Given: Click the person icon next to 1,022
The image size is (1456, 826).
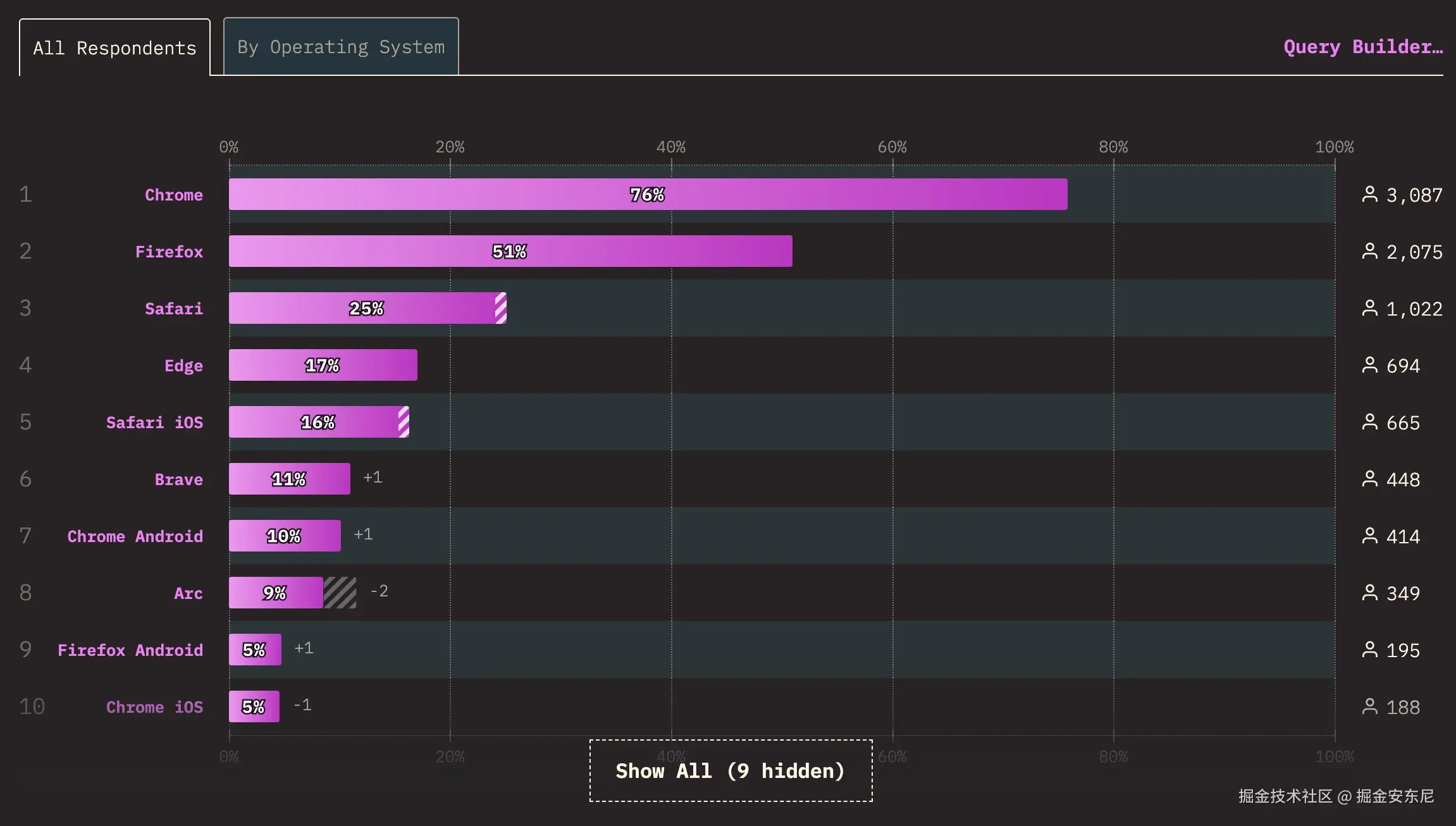Looking at the screenshot, I should (1369, 308).
